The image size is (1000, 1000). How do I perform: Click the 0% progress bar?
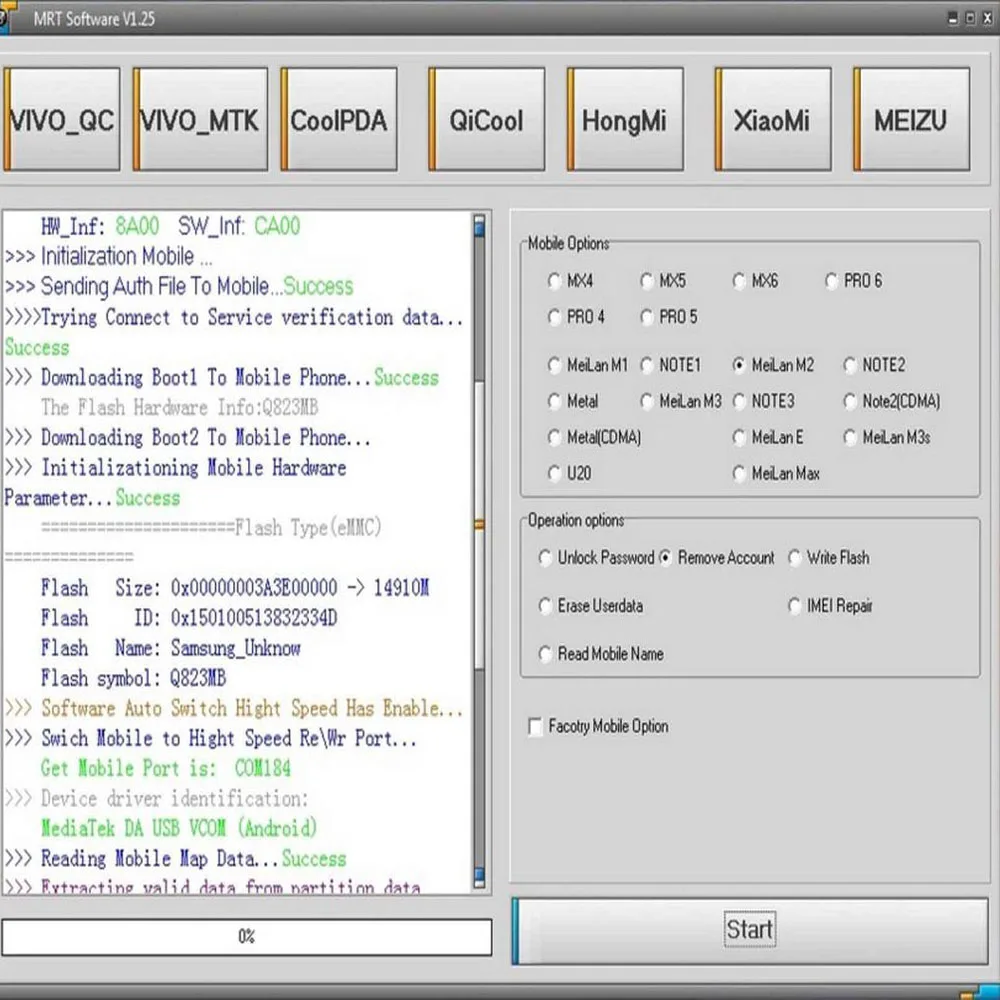click(x=246, y=937)
